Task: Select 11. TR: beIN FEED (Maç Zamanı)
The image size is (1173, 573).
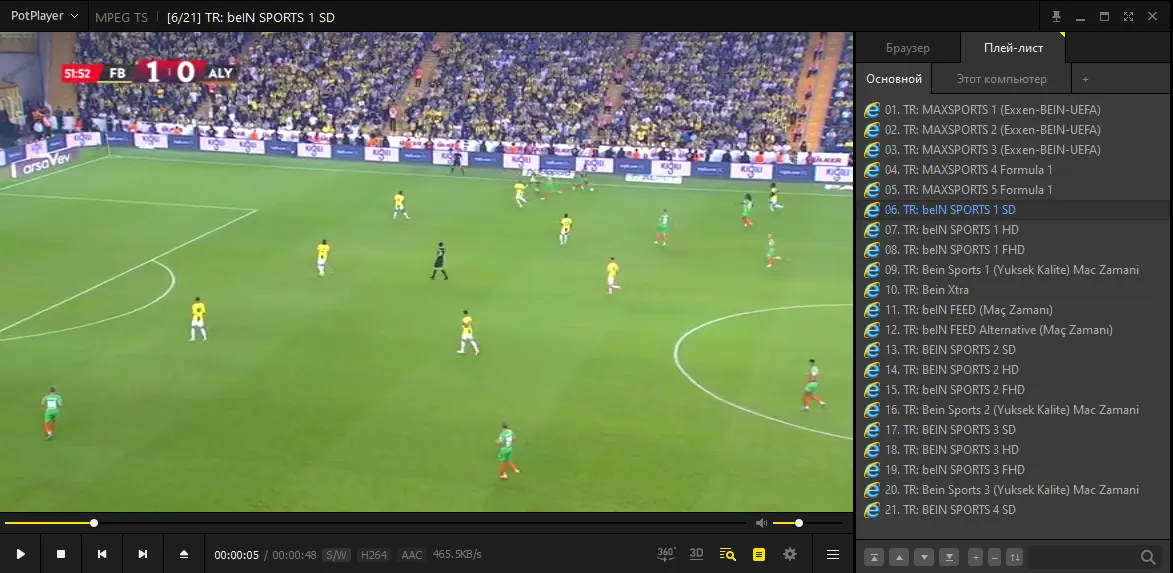Action: click(x=1012, y=310)
